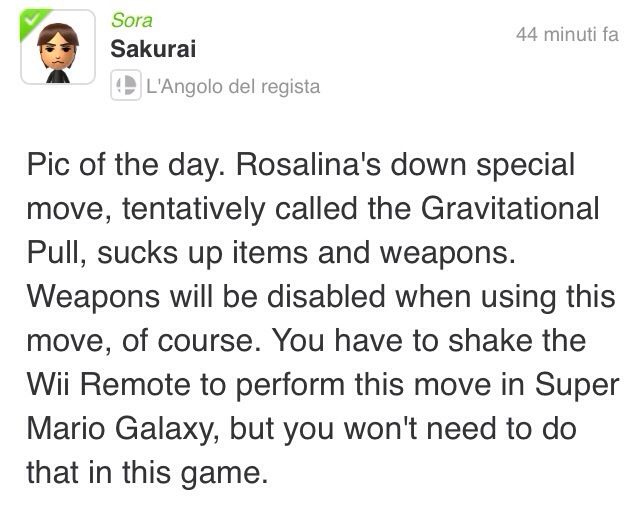The width and height of the screenshot is (640, 506).
Task: Click the 'Pic of the day' opening words
Action: [126, 165]
